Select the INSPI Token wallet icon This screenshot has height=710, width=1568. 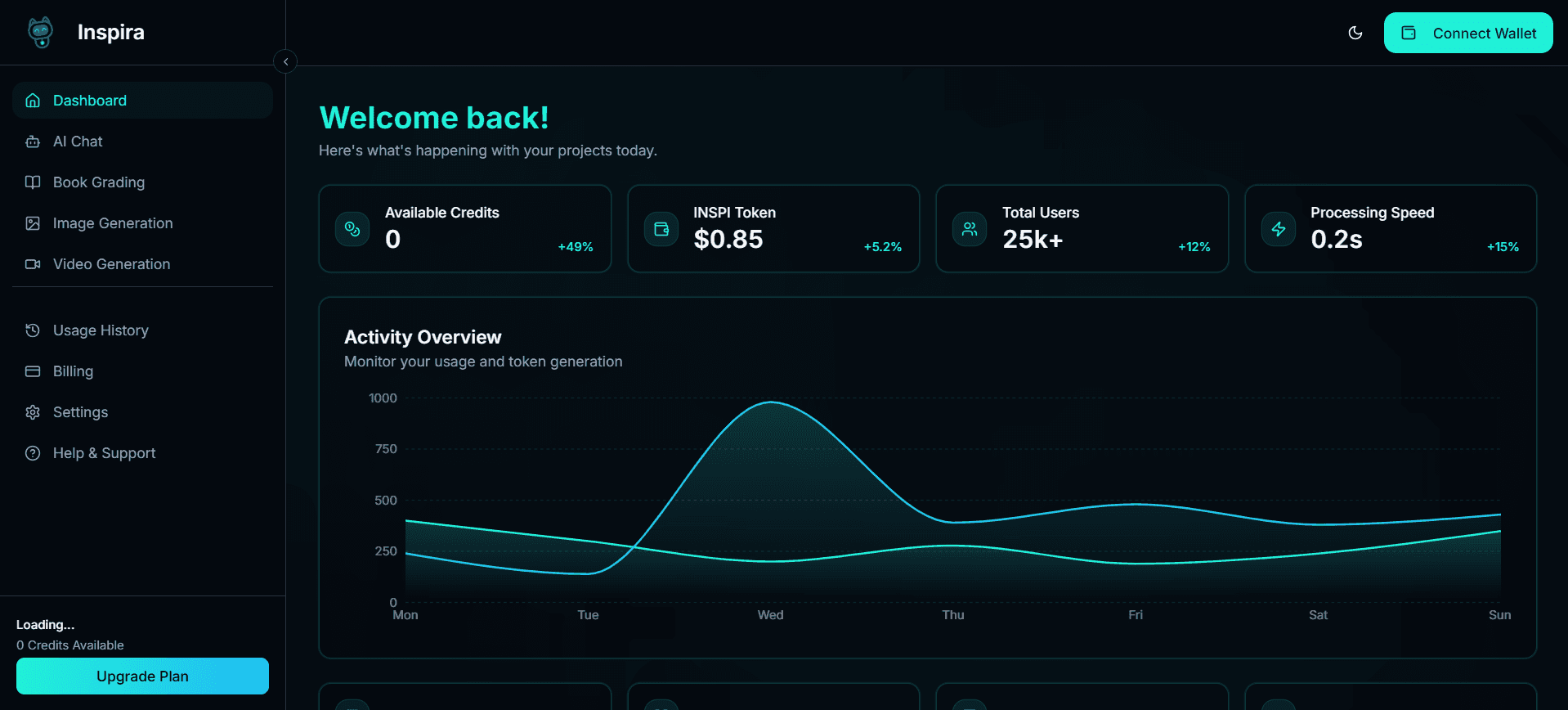(x=661, y=229)
